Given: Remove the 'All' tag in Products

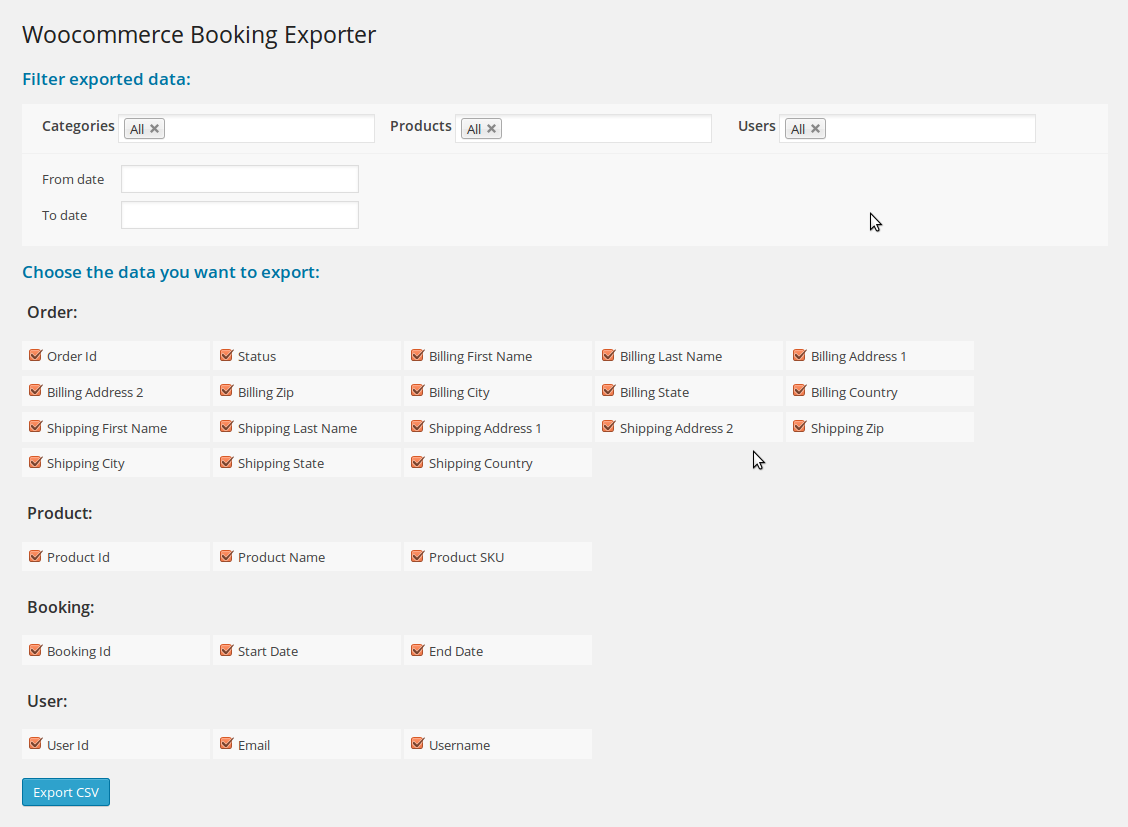Looking at the screenshot, I should point(491,129).
